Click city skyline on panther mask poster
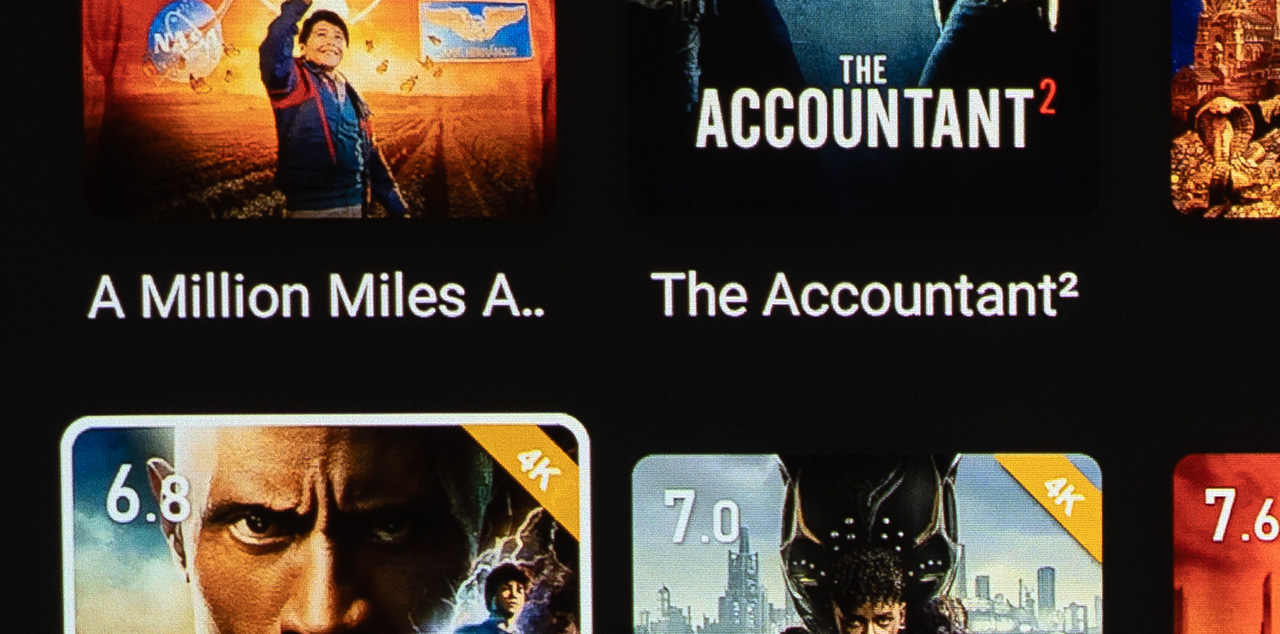 point(715,590)
